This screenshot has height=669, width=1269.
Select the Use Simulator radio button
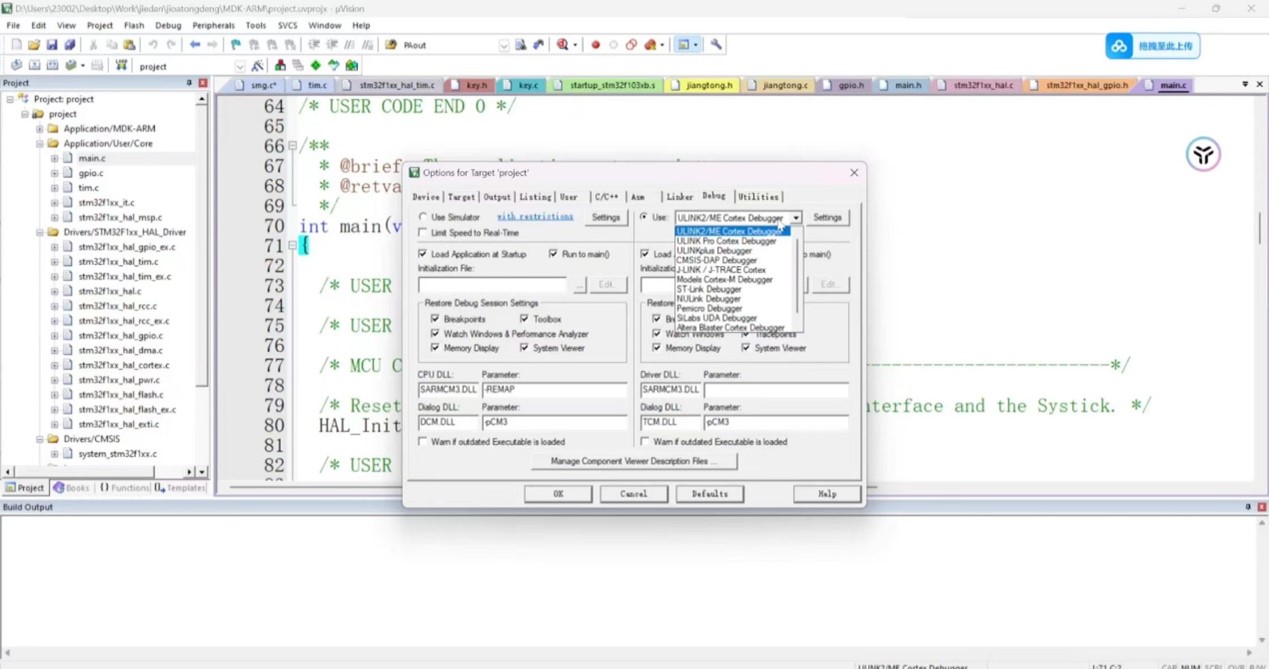click(424, 217)
